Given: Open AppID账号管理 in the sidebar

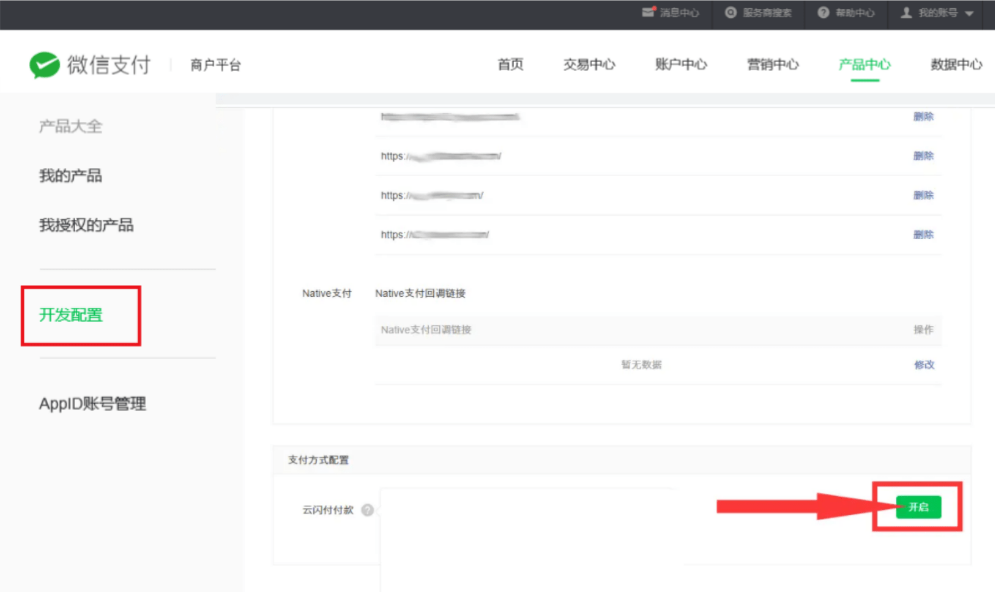Looking at the screenshot, I should point(92,404).
